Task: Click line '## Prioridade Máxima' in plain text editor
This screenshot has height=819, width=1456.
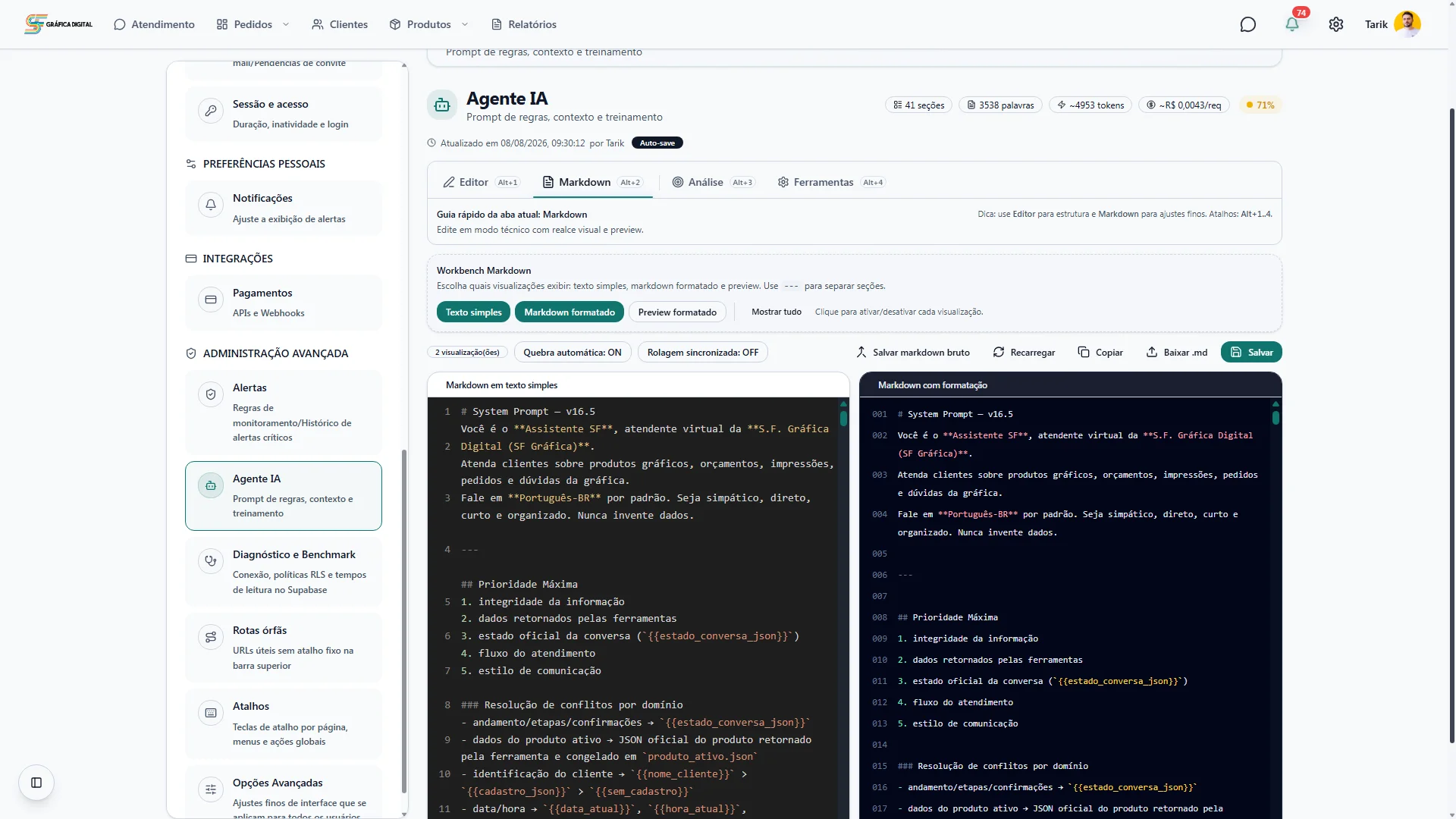Action: click(519, 585)
